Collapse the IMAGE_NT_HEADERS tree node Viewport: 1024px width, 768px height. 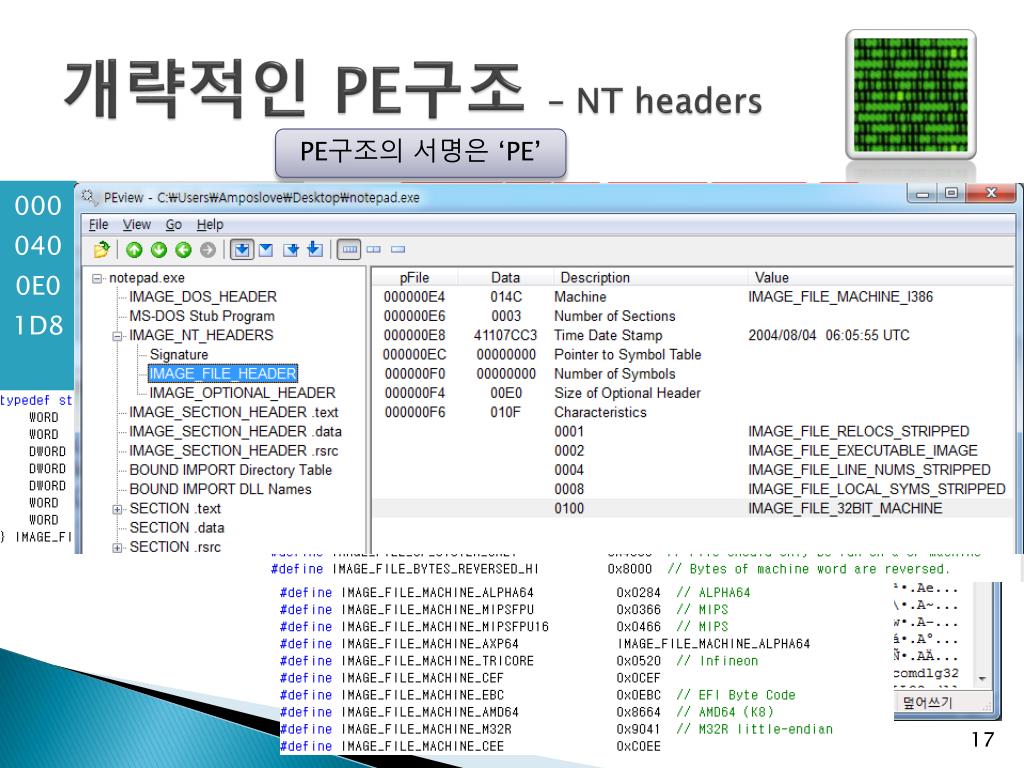point(118,336)
